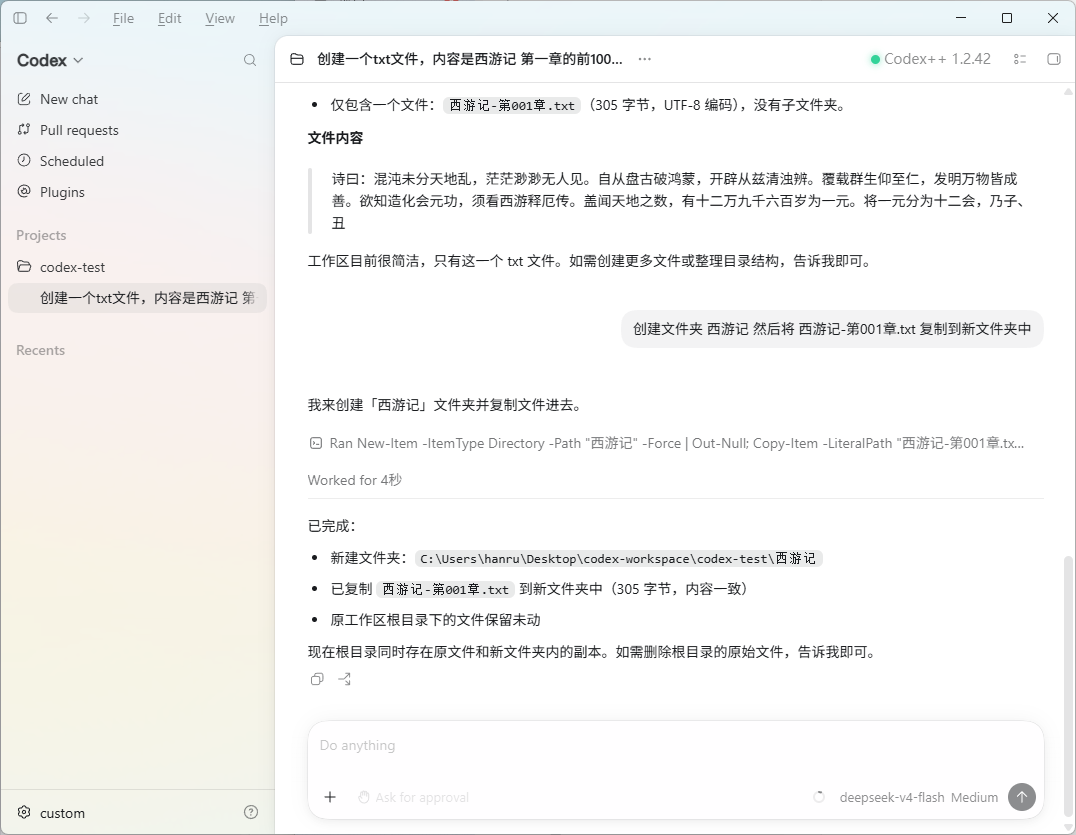This screenshot has width=1076, height=835.
Task: Change the Medium reasoning level
Action: pos(974,797)
